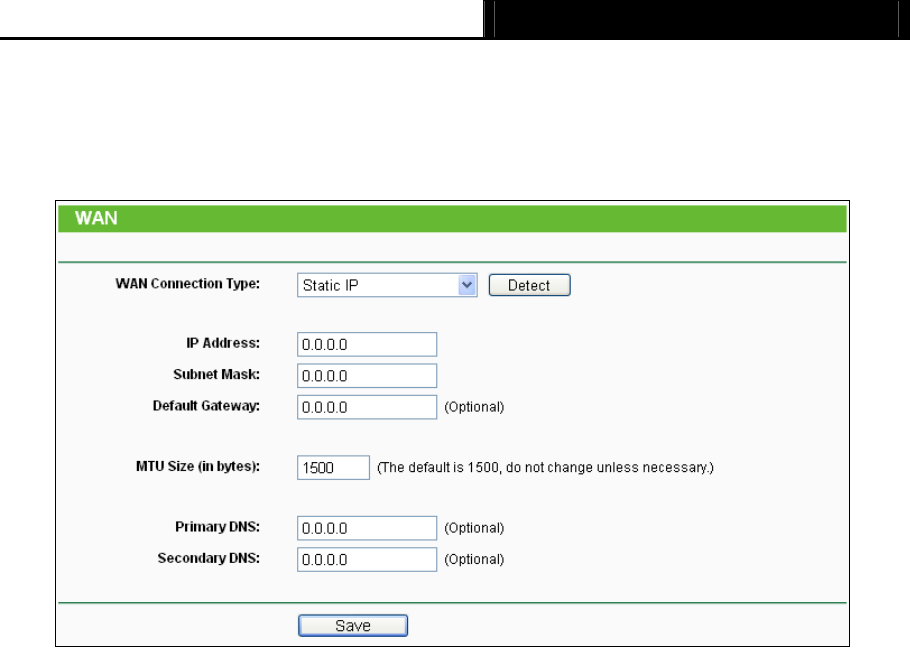The image size is (910, 647).
Task: Click the Subnet Mask input field
Action: click(x=367, y=375)
